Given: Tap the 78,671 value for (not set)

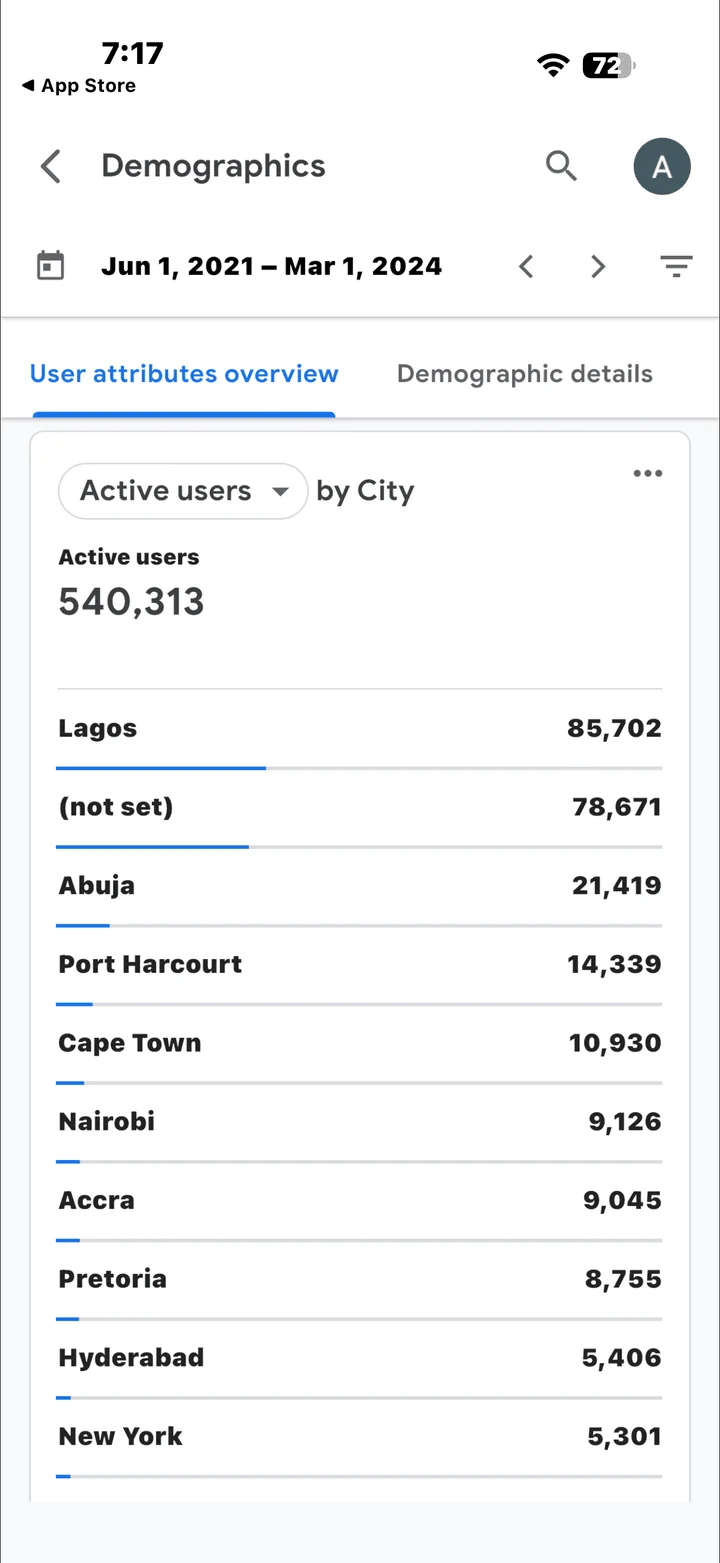Looking at the screenshot, I should [x=617, y=808].
